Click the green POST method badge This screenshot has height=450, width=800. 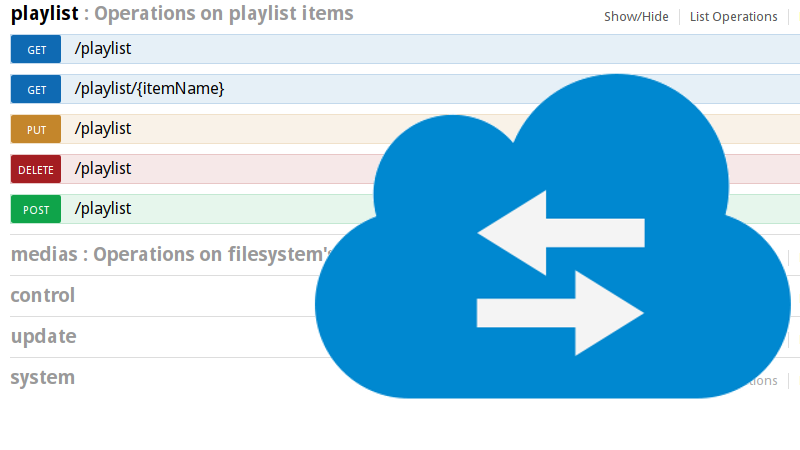pos(36,209)
